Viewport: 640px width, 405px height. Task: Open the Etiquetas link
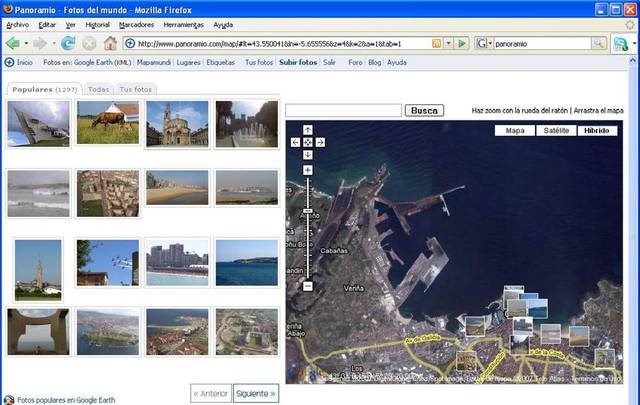click(x=220, y=62)
